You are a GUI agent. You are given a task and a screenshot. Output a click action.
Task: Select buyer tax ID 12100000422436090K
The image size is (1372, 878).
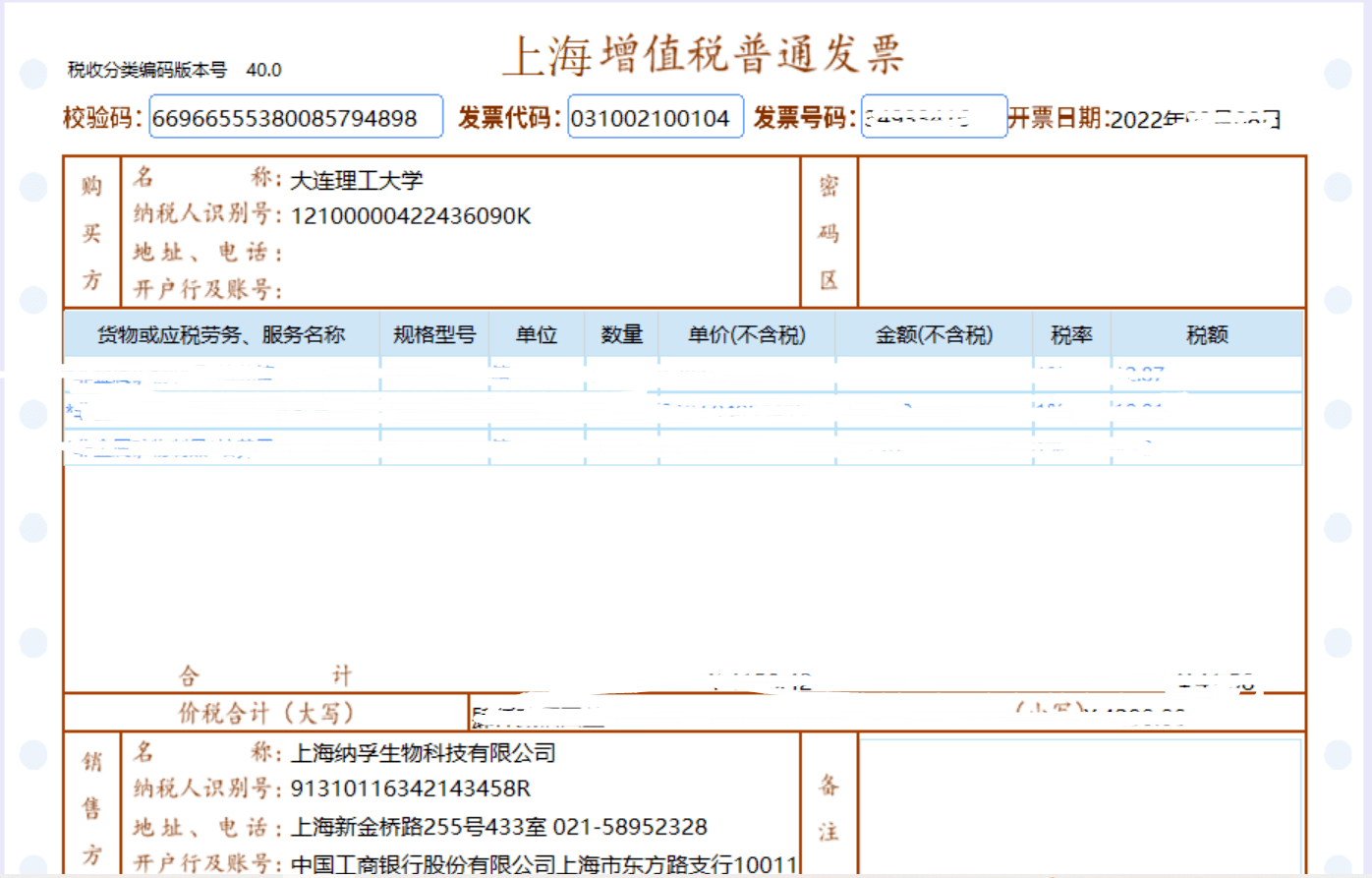coord(411,216)
